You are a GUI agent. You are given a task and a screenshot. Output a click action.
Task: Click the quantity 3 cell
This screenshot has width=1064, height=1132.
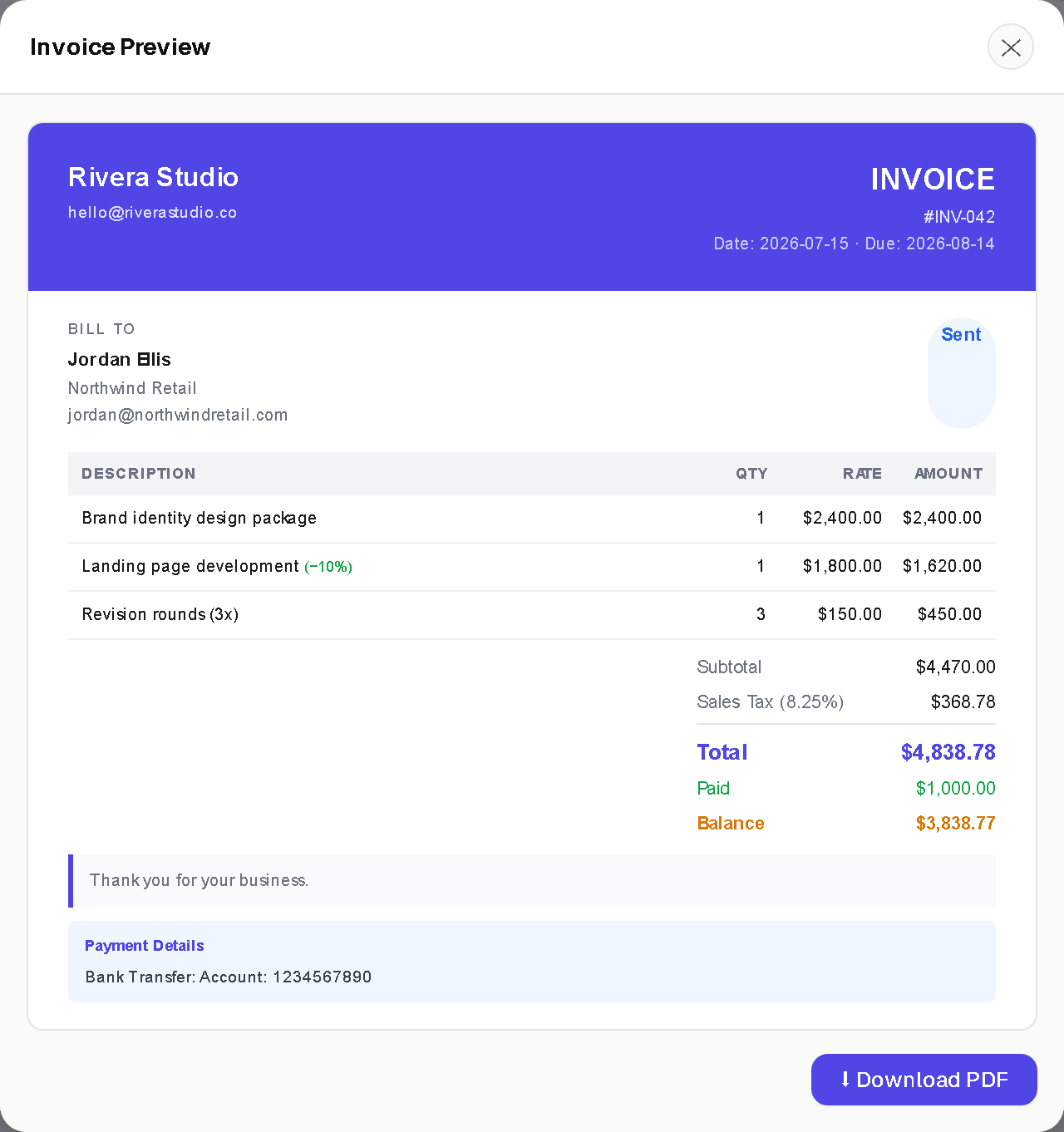[x=761, y=614]
